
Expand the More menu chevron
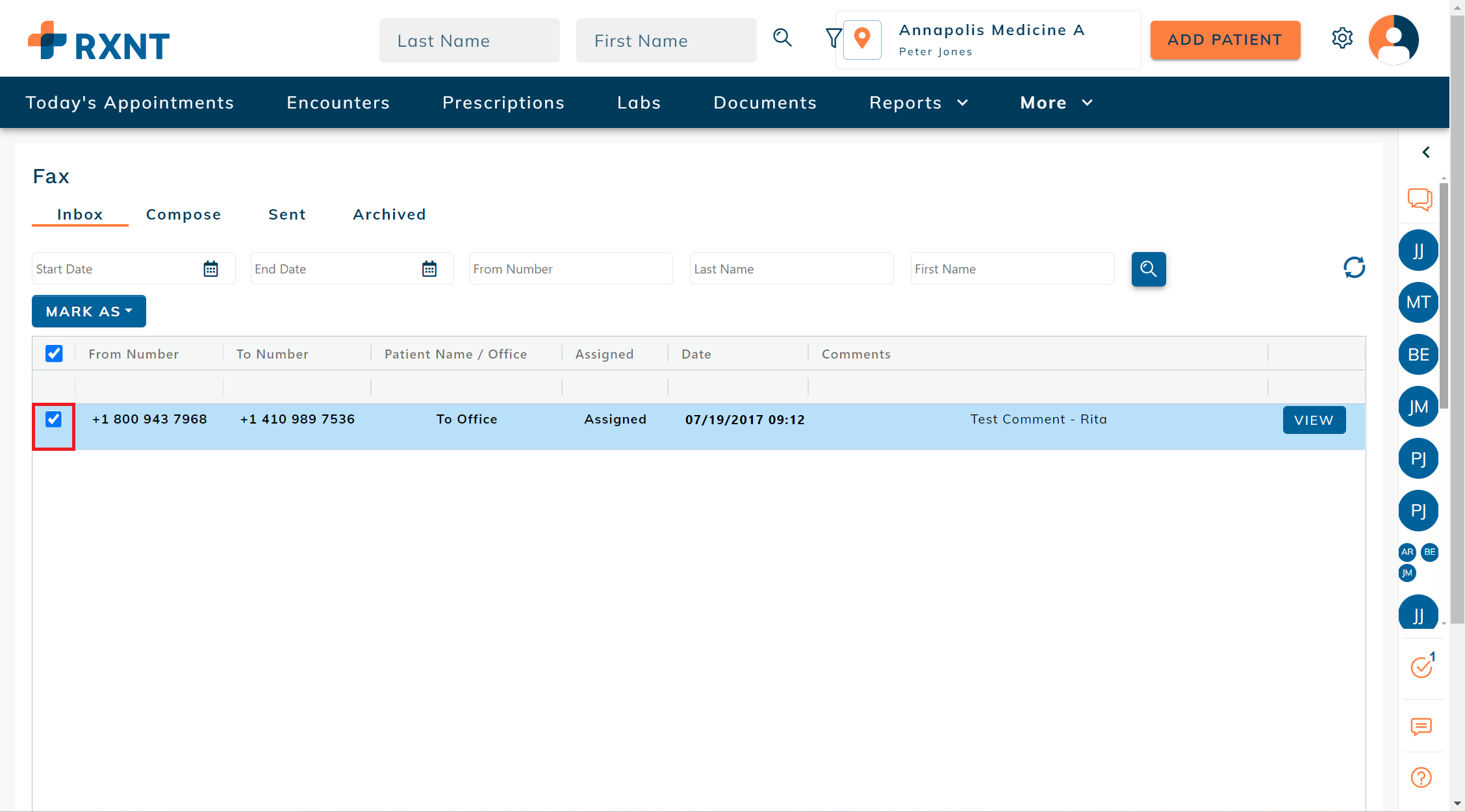pyautogui.click(x=1087, y=103)
